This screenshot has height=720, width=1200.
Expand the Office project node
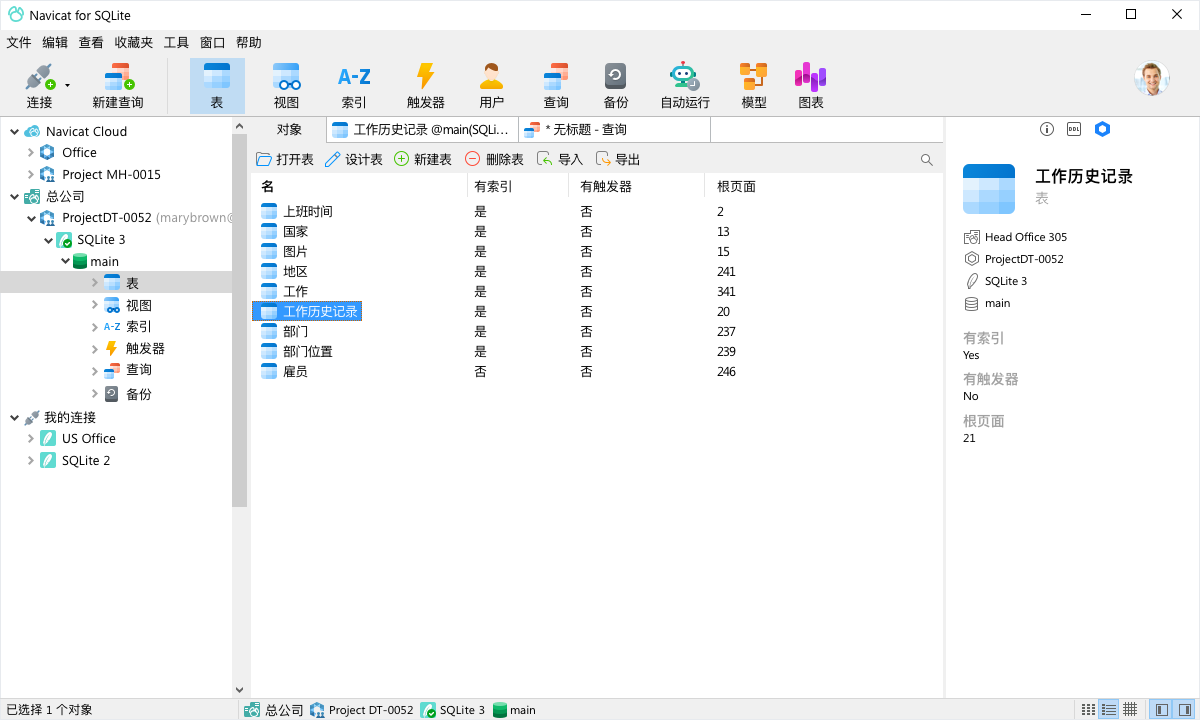(30, 152)
